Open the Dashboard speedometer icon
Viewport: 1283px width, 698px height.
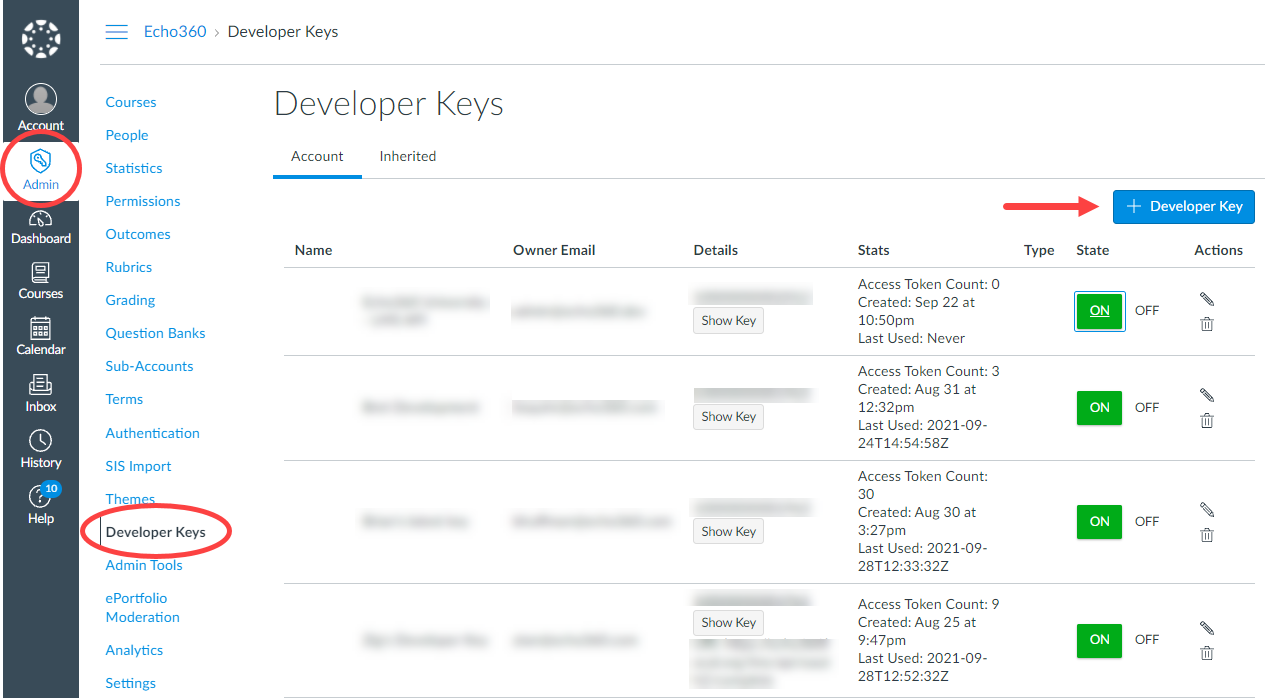(41, 220)
